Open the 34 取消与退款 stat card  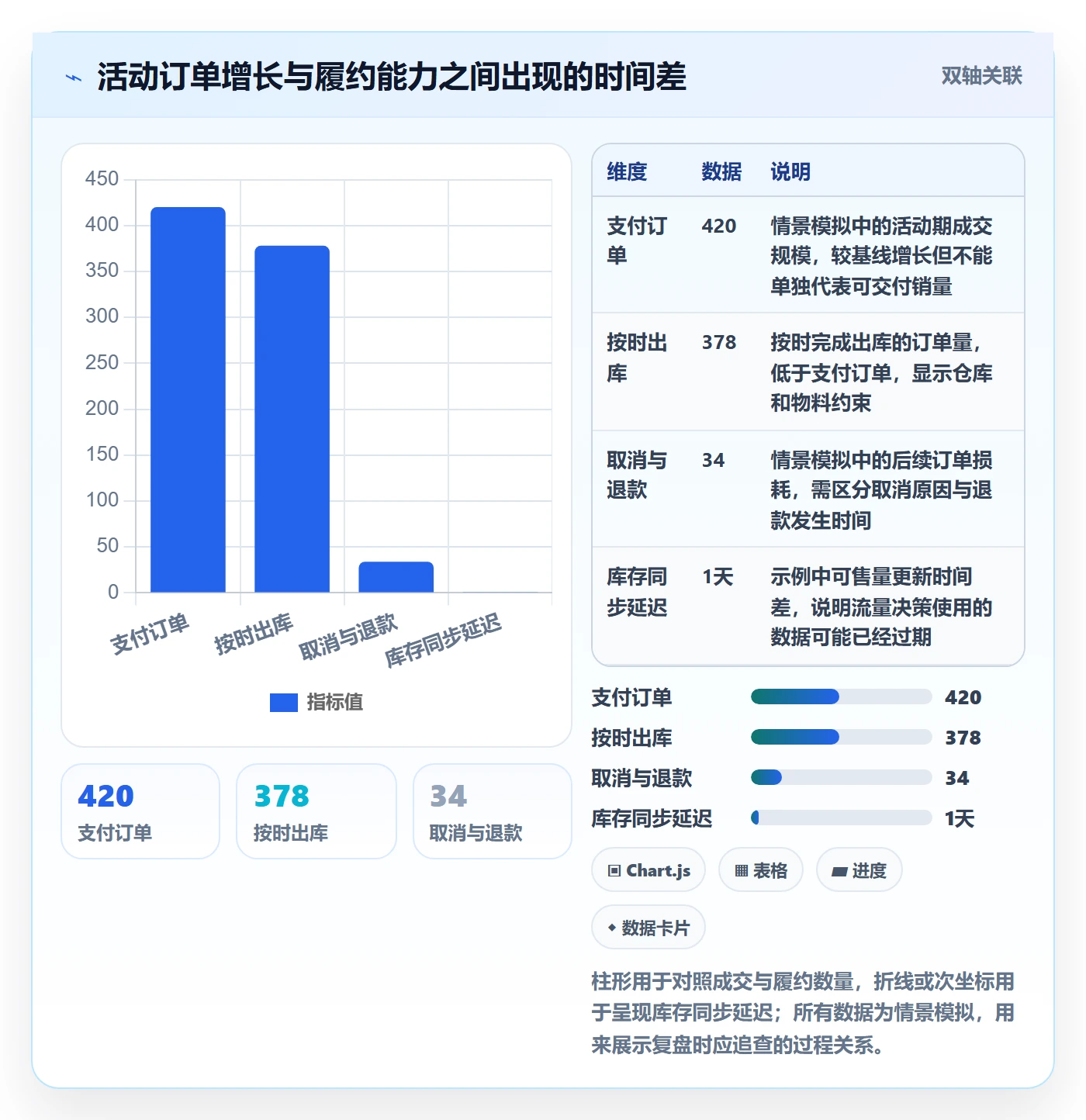(x=493, y=811)
